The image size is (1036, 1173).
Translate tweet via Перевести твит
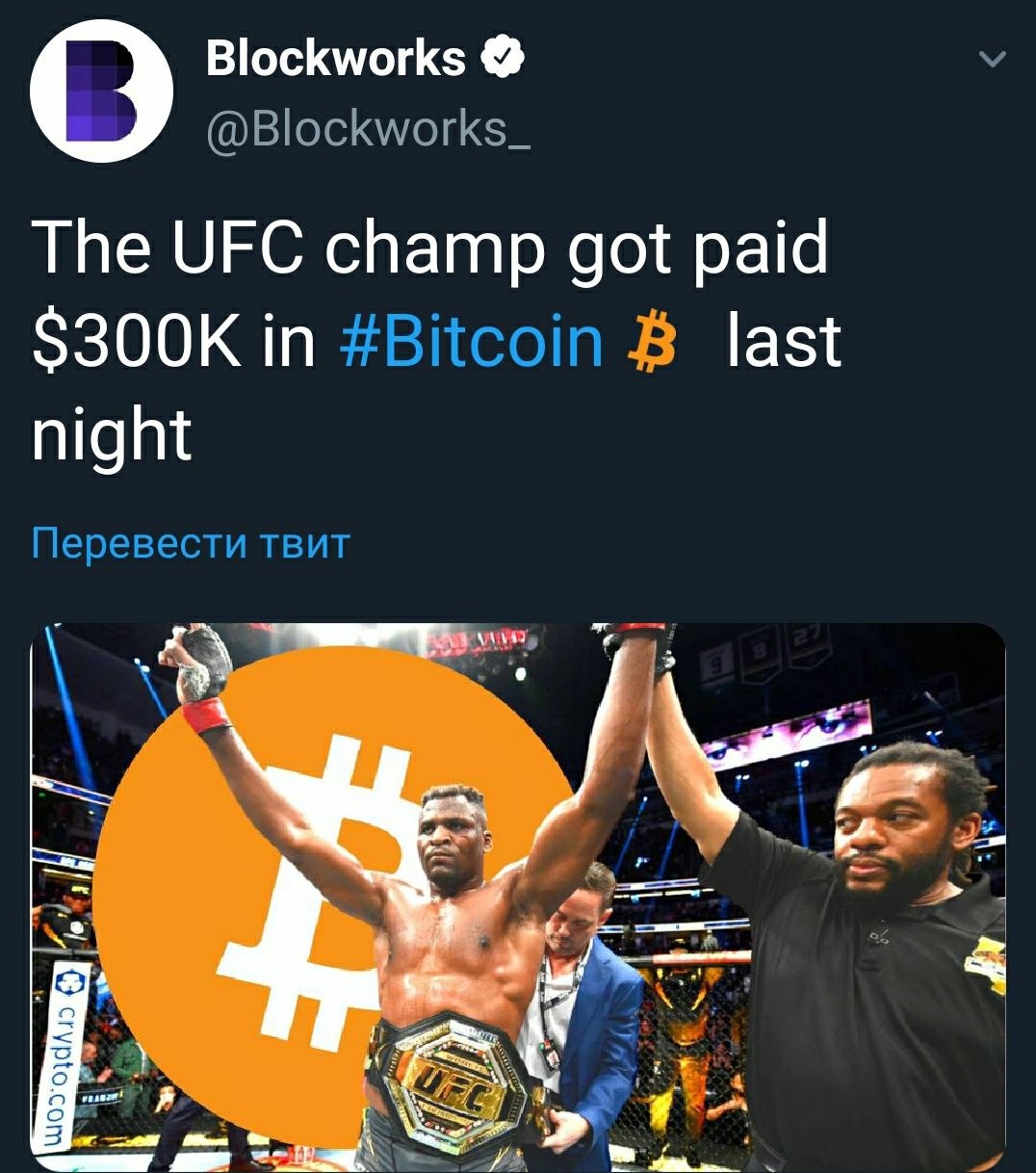coord(190,543)
